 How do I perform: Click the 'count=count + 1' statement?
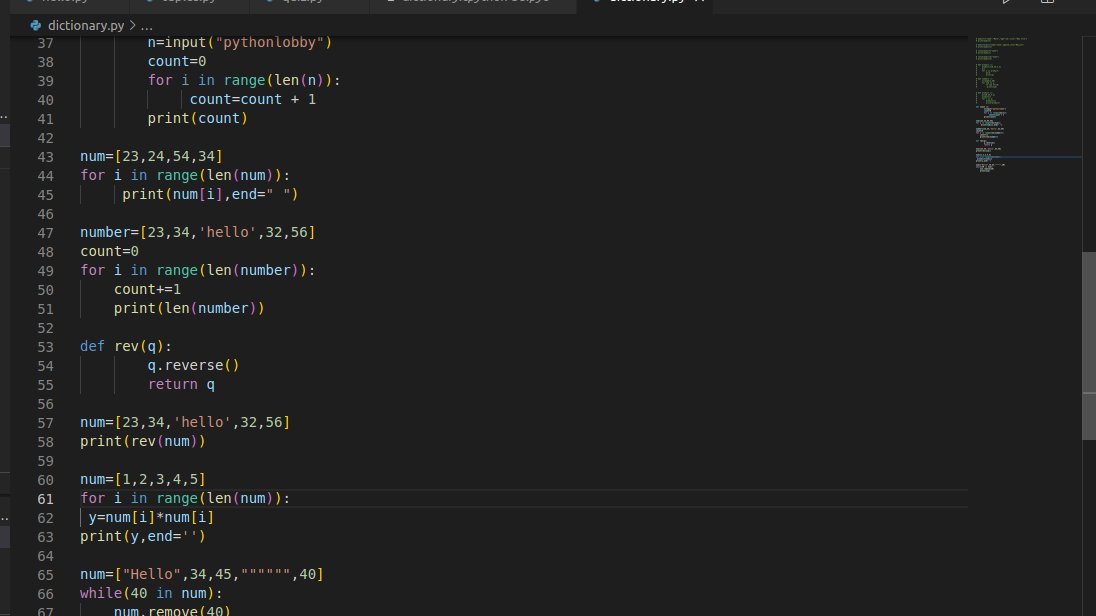click(x=252, y=99)
